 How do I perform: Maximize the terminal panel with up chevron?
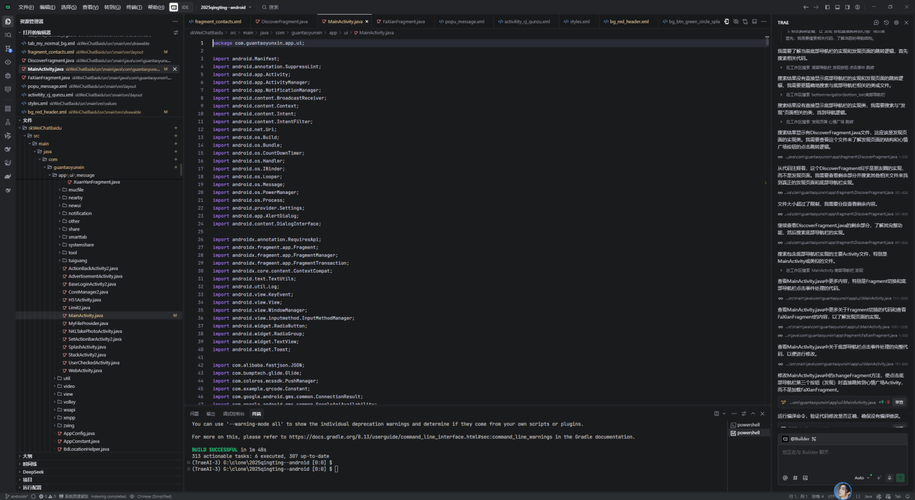pyautogui.click(x=753, y=414)
